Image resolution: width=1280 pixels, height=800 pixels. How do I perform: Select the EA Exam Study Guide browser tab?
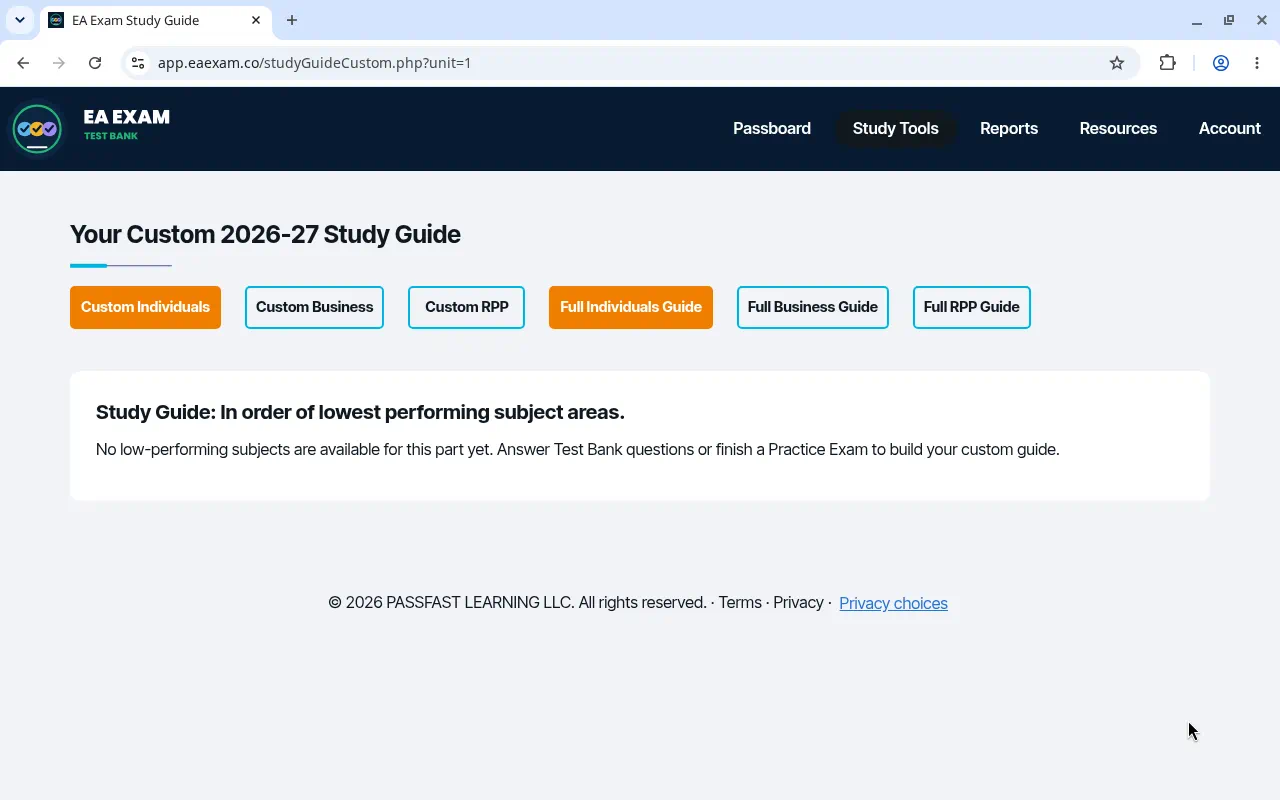click(x=156, y=20)
